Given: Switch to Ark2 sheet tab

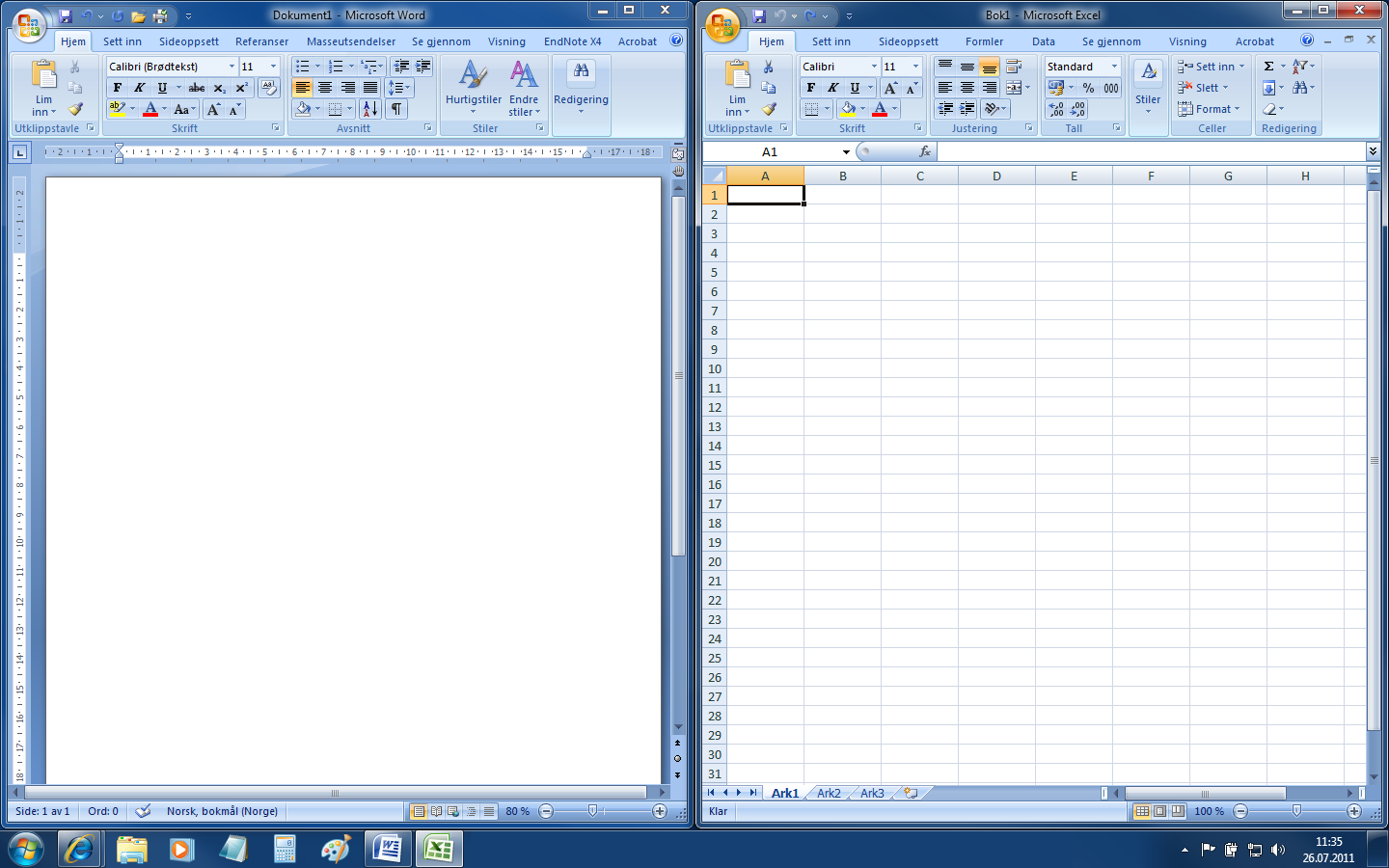Looking at the screenshot, I should click(829, 793).
